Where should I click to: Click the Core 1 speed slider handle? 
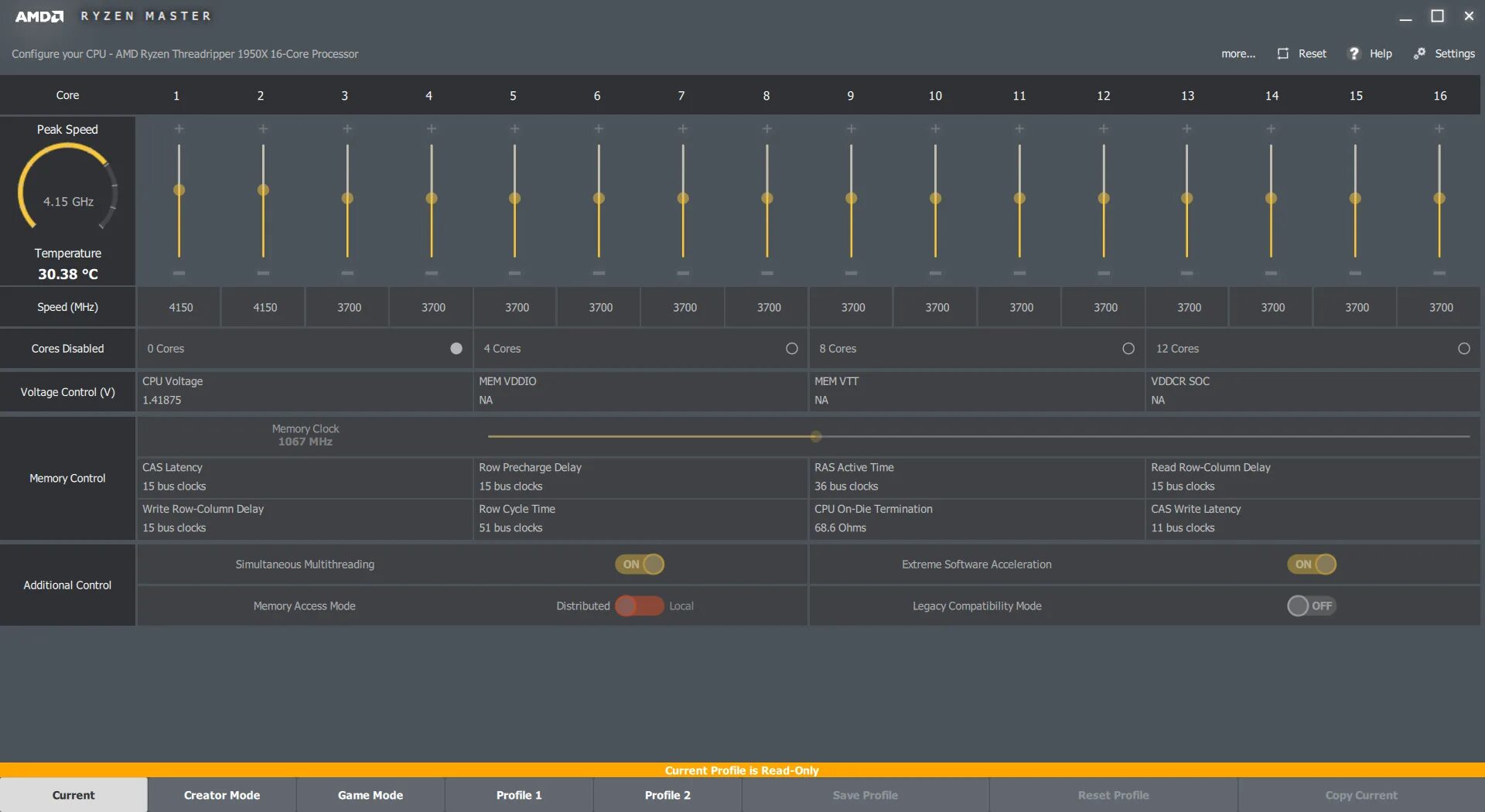(179, 190)
